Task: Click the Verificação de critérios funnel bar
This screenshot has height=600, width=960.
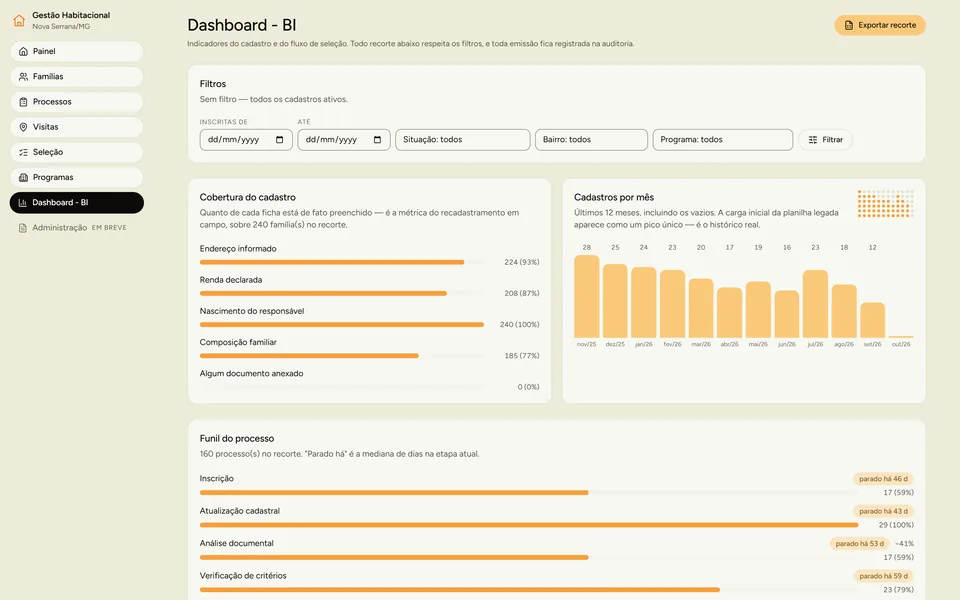Action: coord(527,590)
